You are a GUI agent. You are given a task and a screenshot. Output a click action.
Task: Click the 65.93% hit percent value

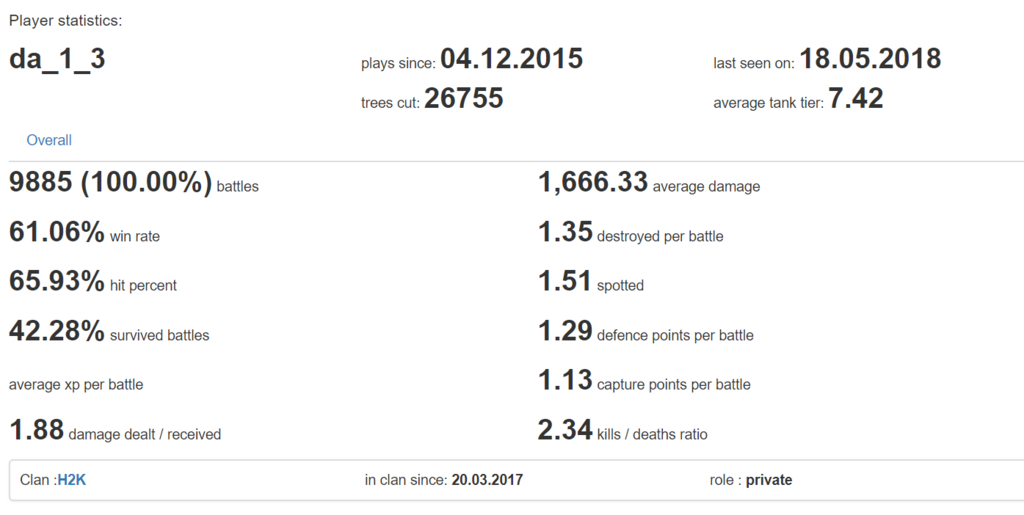tap(57, 283)
